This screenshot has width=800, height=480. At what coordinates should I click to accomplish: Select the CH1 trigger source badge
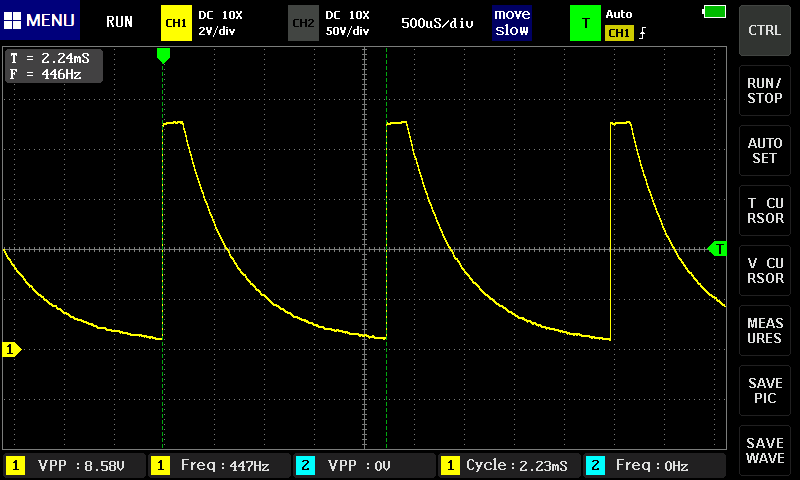pos(619,33)
